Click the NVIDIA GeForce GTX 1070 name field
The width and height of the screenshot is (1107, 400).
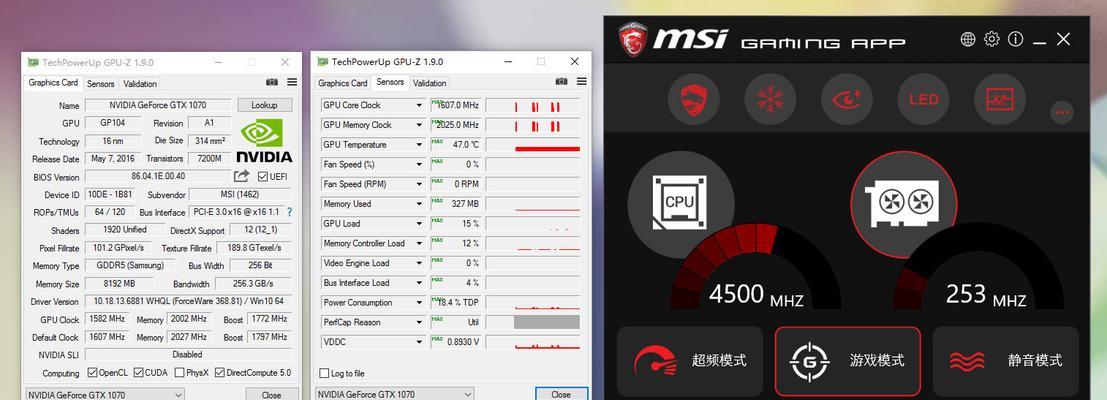click(158, 105)
